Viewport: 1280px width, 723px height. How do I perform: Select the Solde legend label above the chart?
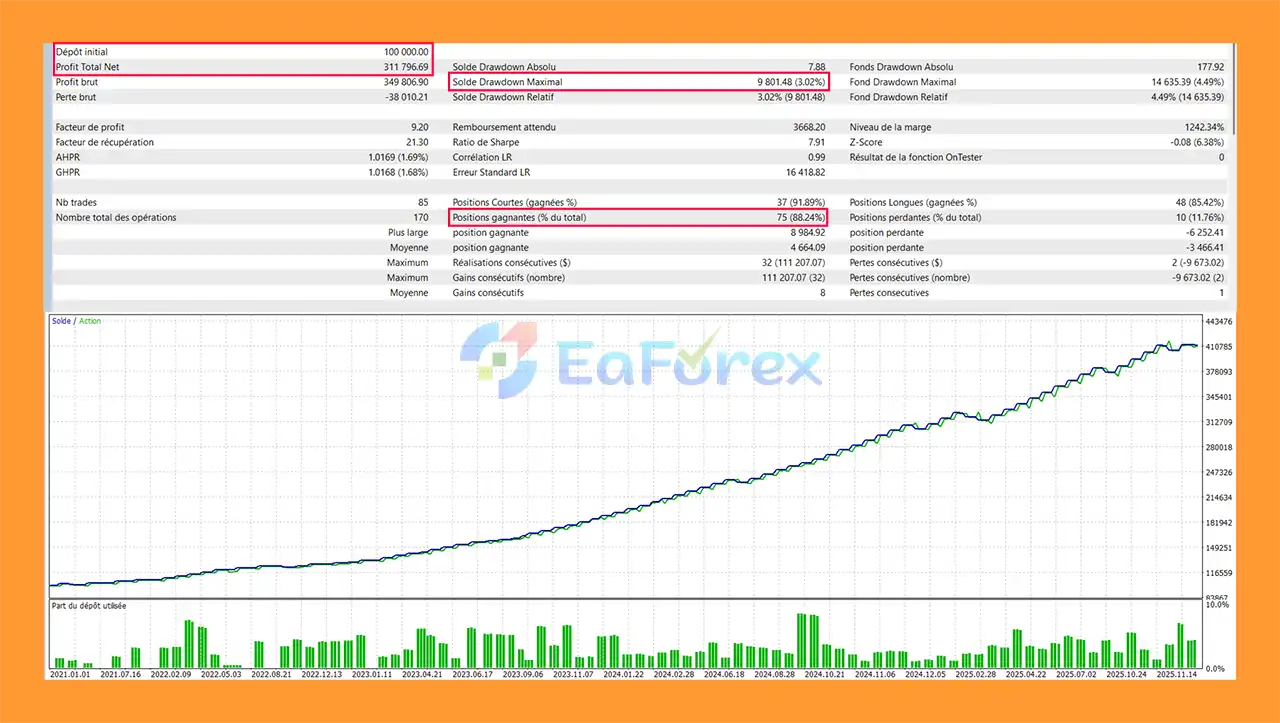(x=60, y=321)
